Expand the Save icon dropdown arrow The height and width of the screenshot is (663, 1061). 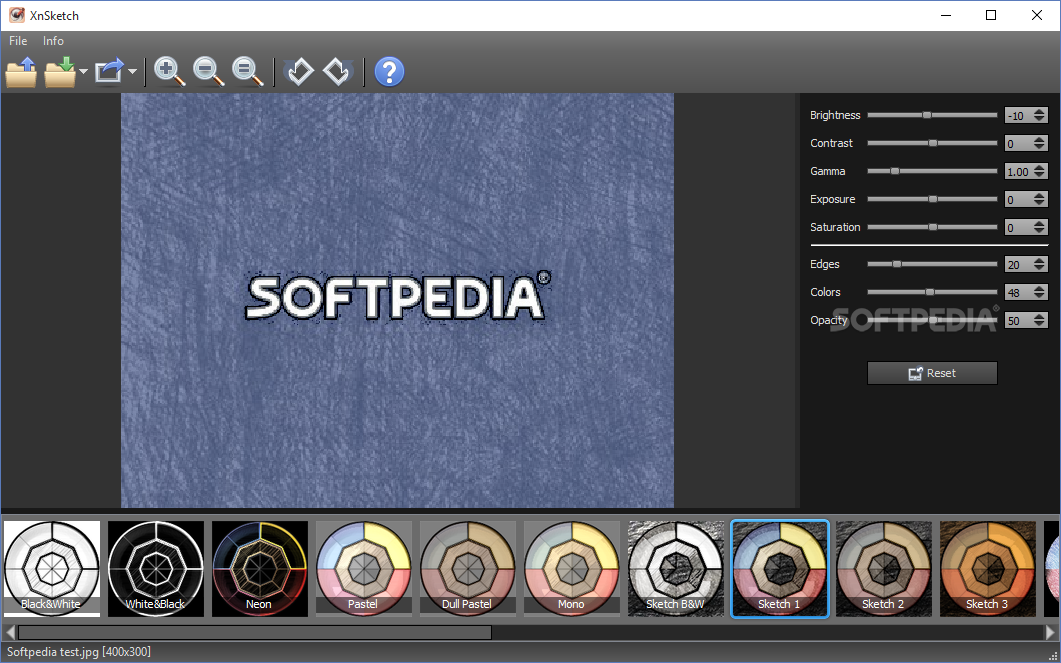83,72
